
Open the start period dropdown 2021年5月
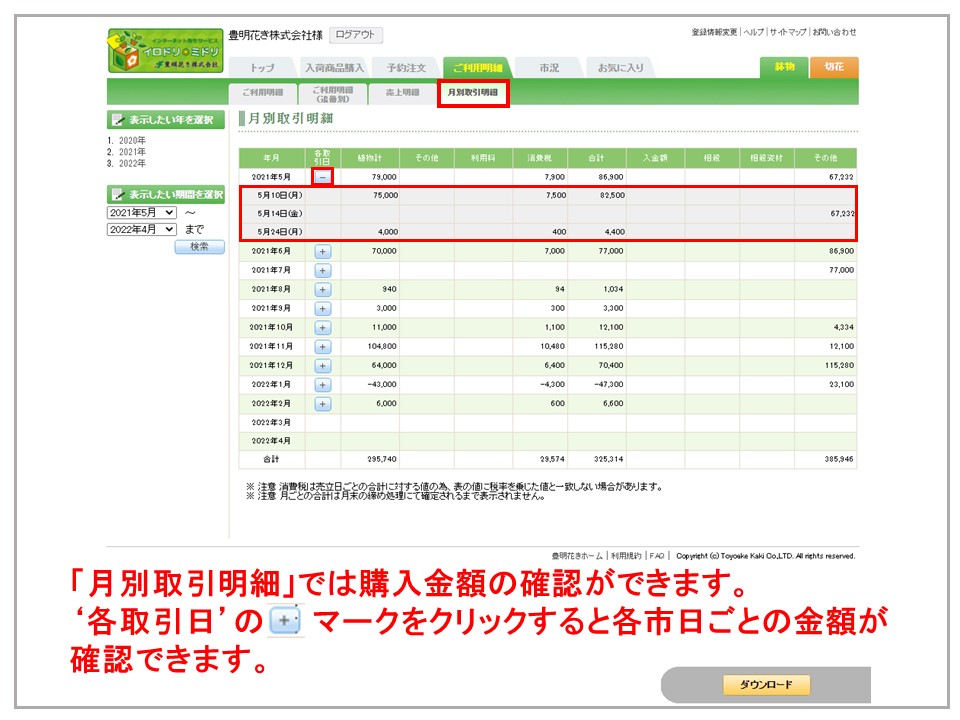141,213
